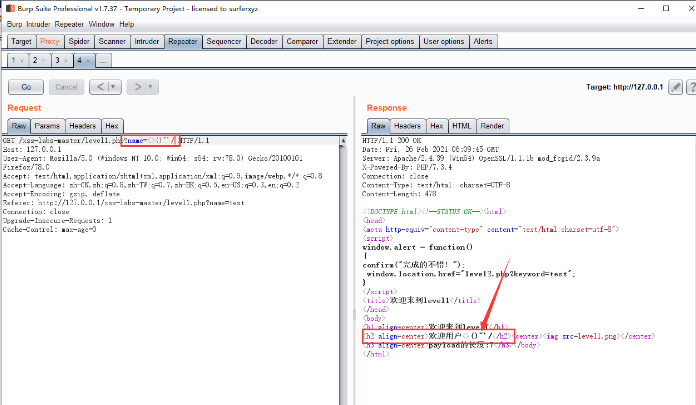The width and height of the screenshot is (696, 405).
Task: Close repeater tab 3 with its x
Action: (66, 61)
